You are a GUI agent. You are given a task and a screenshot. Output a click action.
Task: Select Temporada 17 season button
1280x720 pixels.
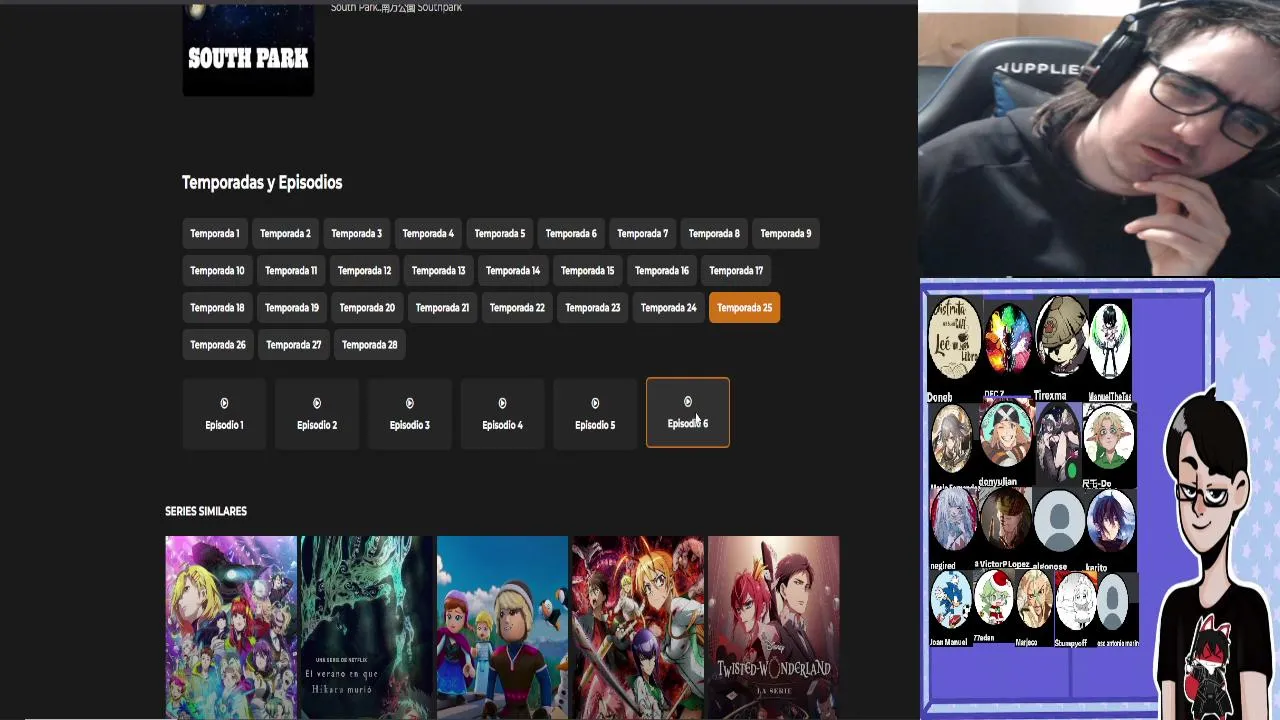(736, 271)
